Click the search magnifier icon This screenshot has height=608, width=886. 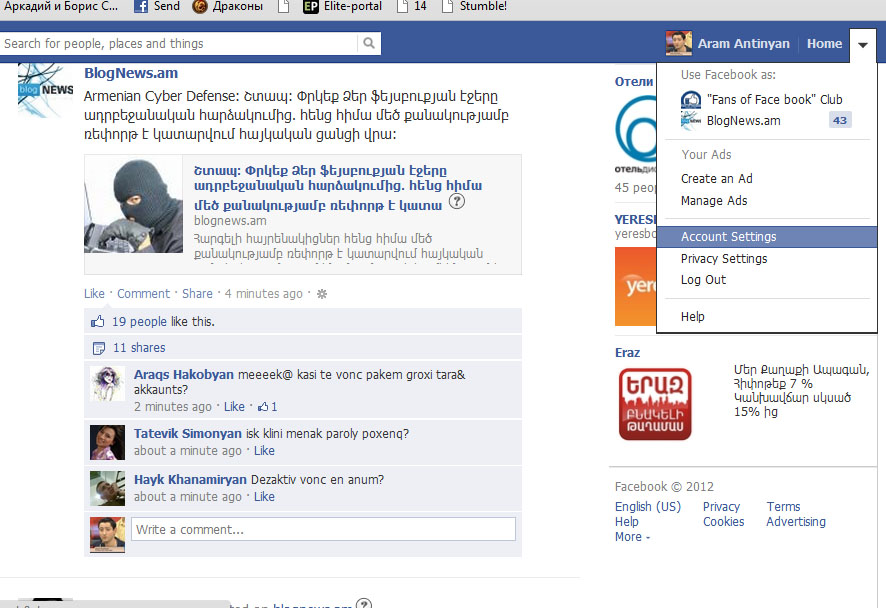pyautogui.click(x=370, y=44)
